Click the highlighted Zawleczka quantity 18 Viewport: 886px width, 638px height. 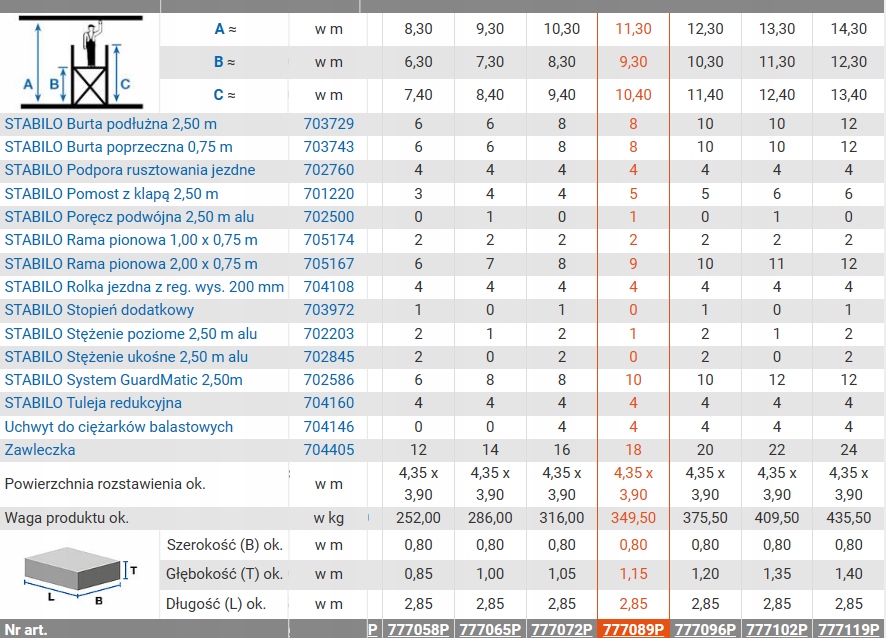(x=633, y=450)
